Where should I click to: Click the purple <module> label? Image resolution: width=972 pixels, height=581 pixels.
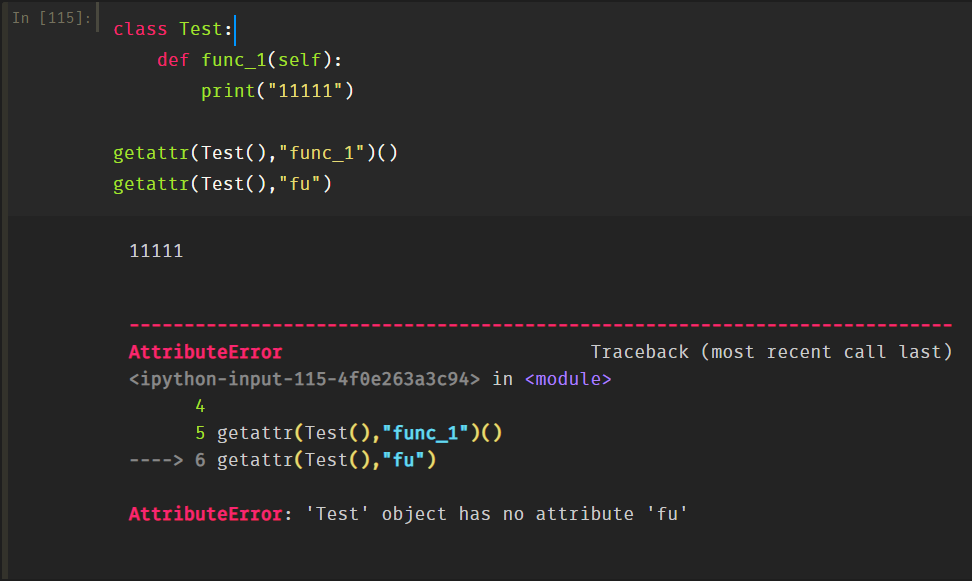click(567, 379)
